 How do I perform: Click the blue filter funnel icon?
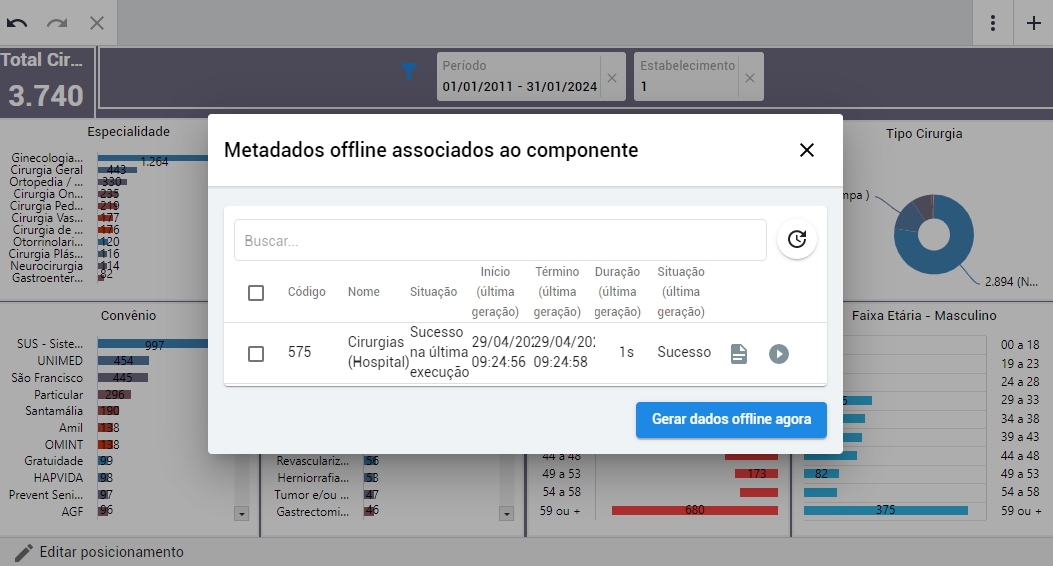pyautogui.click(x=409, y=71)
